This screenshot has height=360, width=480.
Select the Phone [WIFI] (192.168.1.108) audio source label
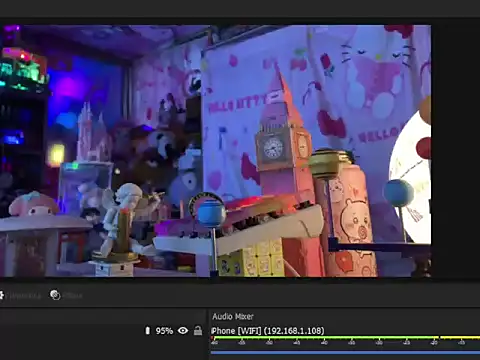(268, 331)
